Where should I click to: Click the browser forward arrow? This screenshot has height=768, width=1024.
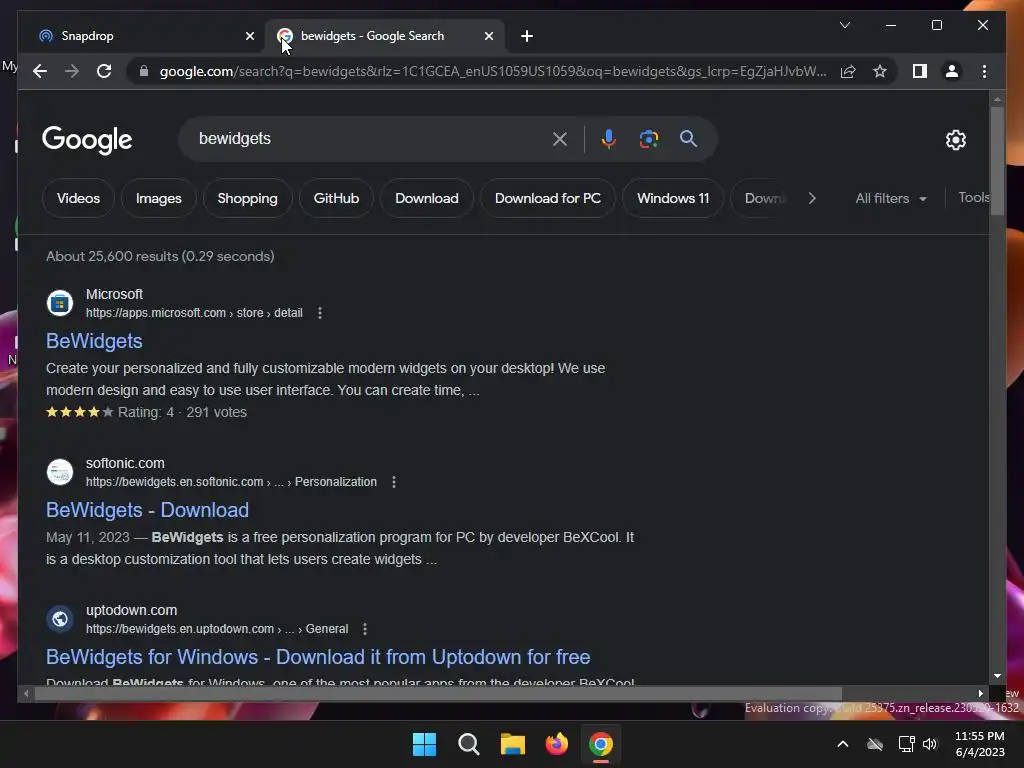point(72,71)
